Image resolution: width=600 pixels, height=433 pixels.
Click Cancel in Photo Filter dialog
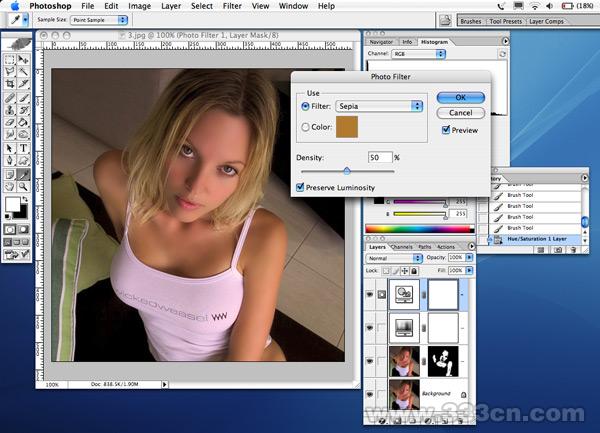(x=460, y=113)
